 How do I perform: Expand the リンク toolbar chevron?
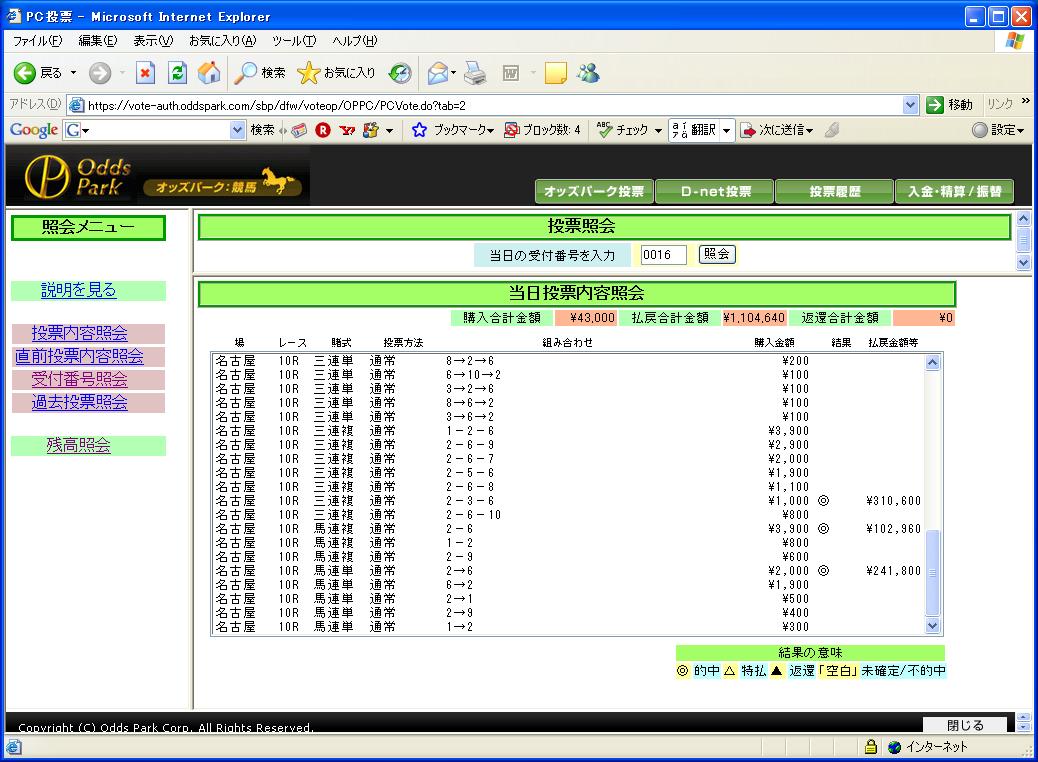(1025, 101)
